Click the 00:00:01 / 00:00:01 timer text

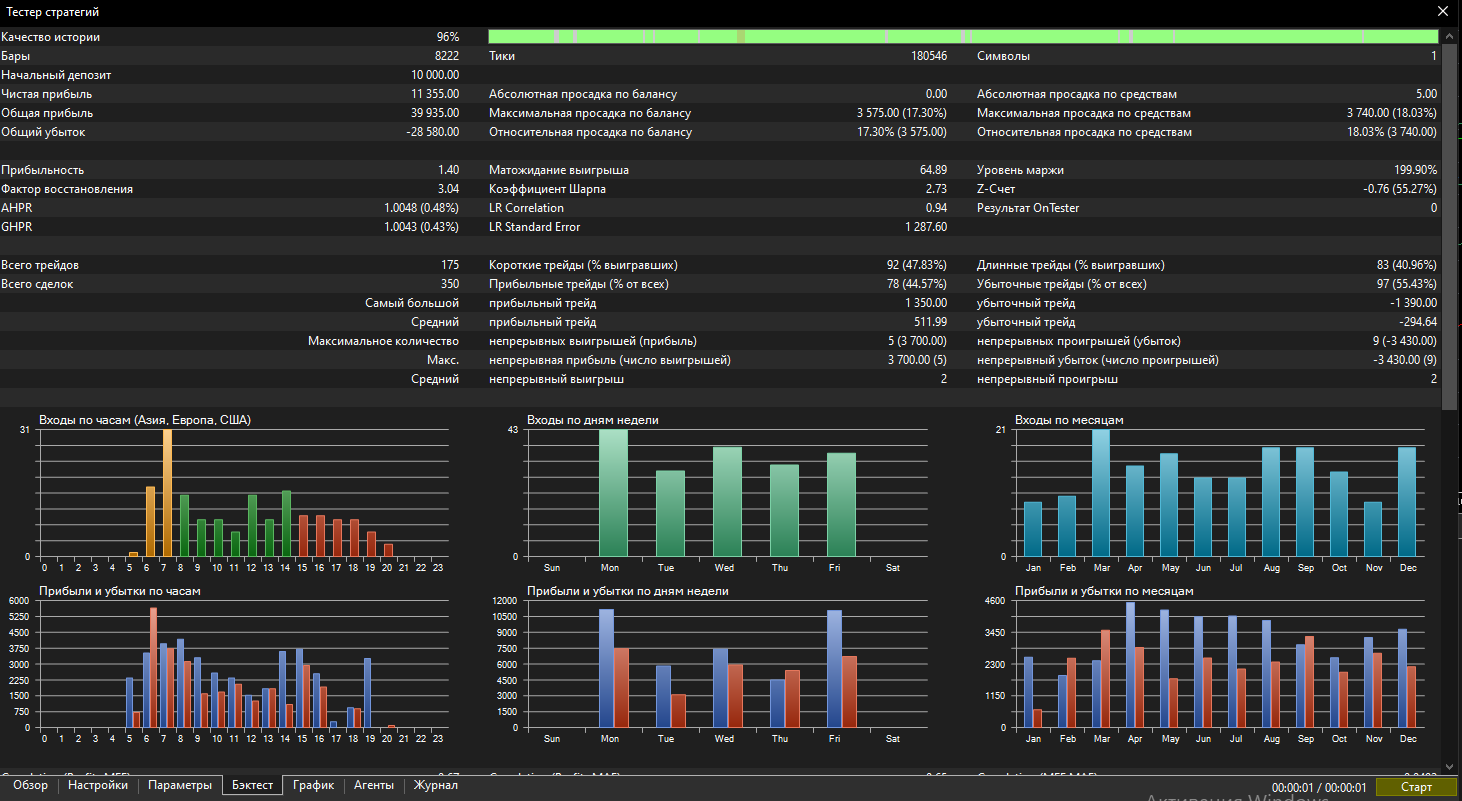1319,787
